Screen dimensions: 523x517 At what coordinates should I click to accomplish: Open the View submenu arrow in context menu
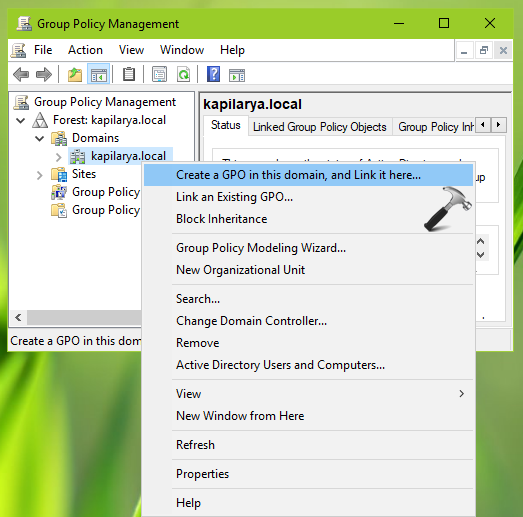tap(462, 394)
